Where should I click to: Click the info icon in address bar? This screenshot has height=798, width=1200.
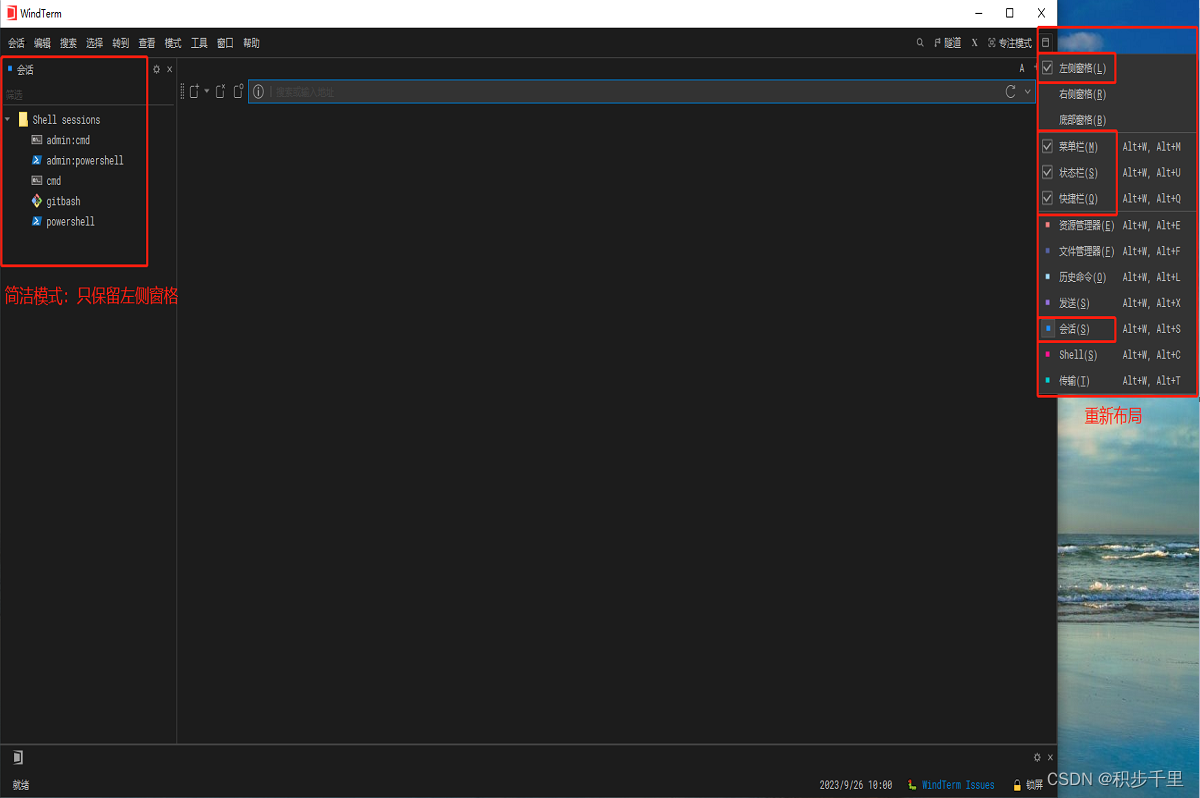[258, 91]
